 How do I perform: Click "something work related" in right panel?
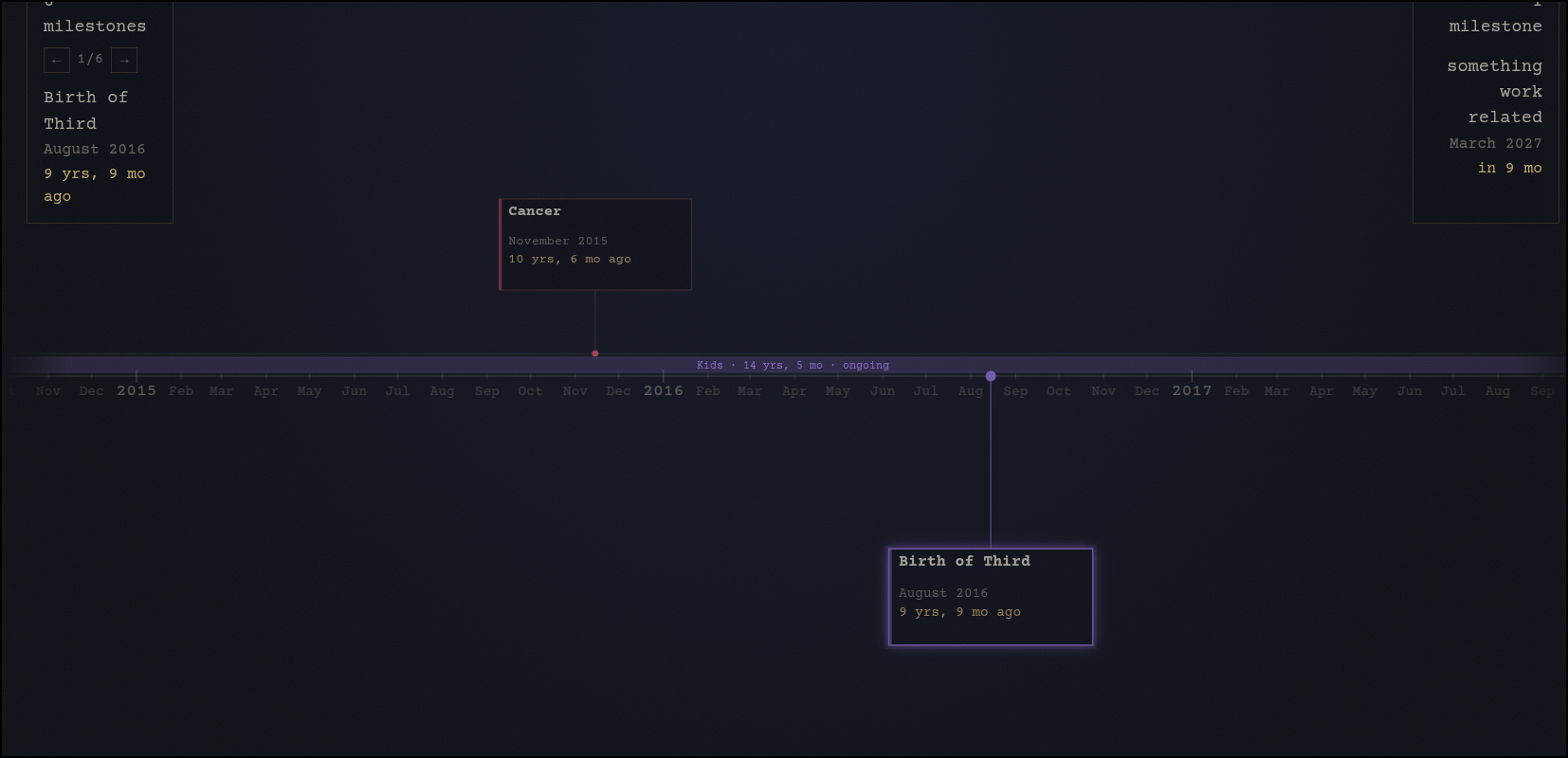[1495, 91]
